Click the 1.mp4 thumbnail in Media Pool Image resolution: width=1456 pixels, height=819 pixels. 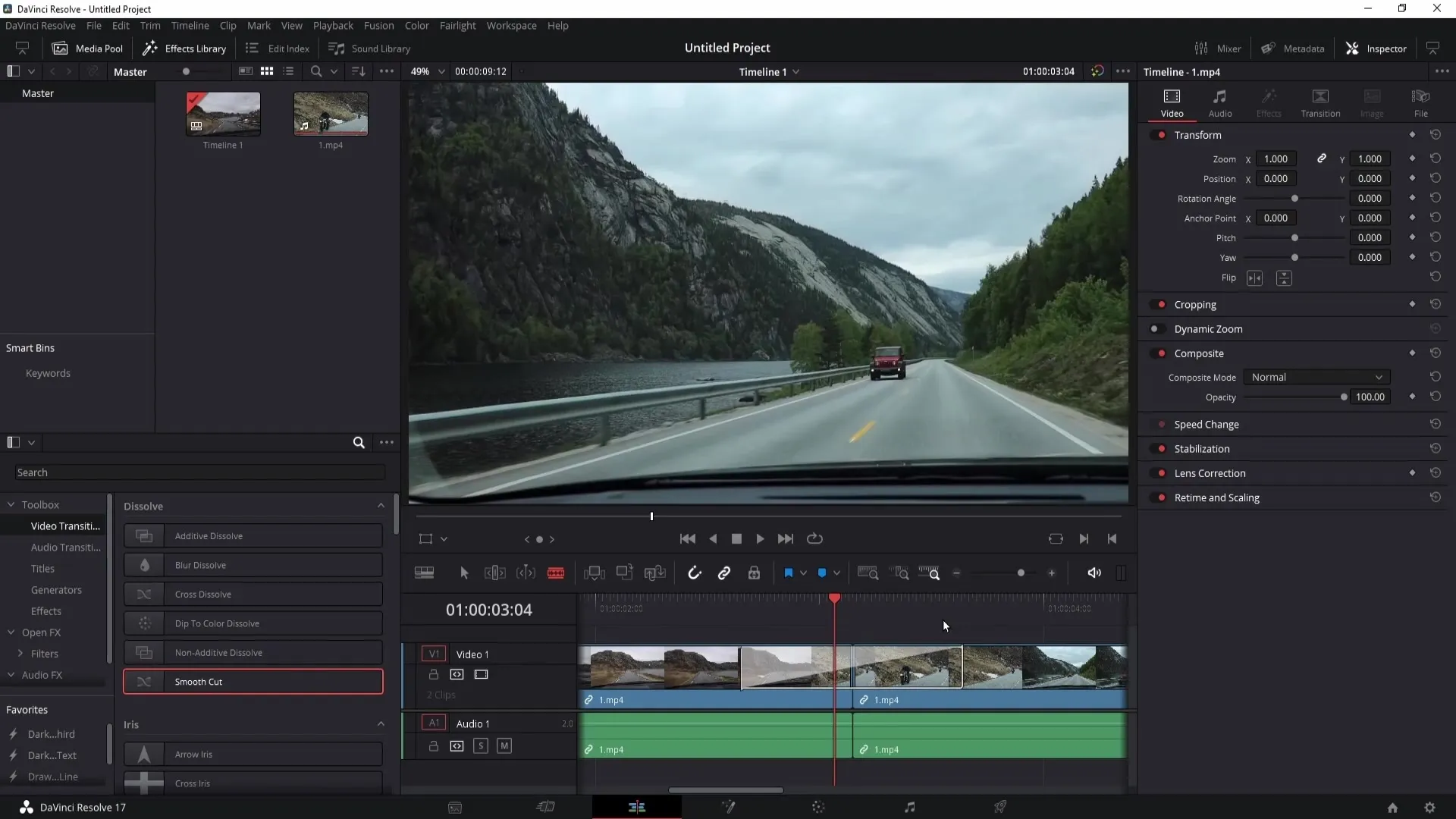pos(331,114)
